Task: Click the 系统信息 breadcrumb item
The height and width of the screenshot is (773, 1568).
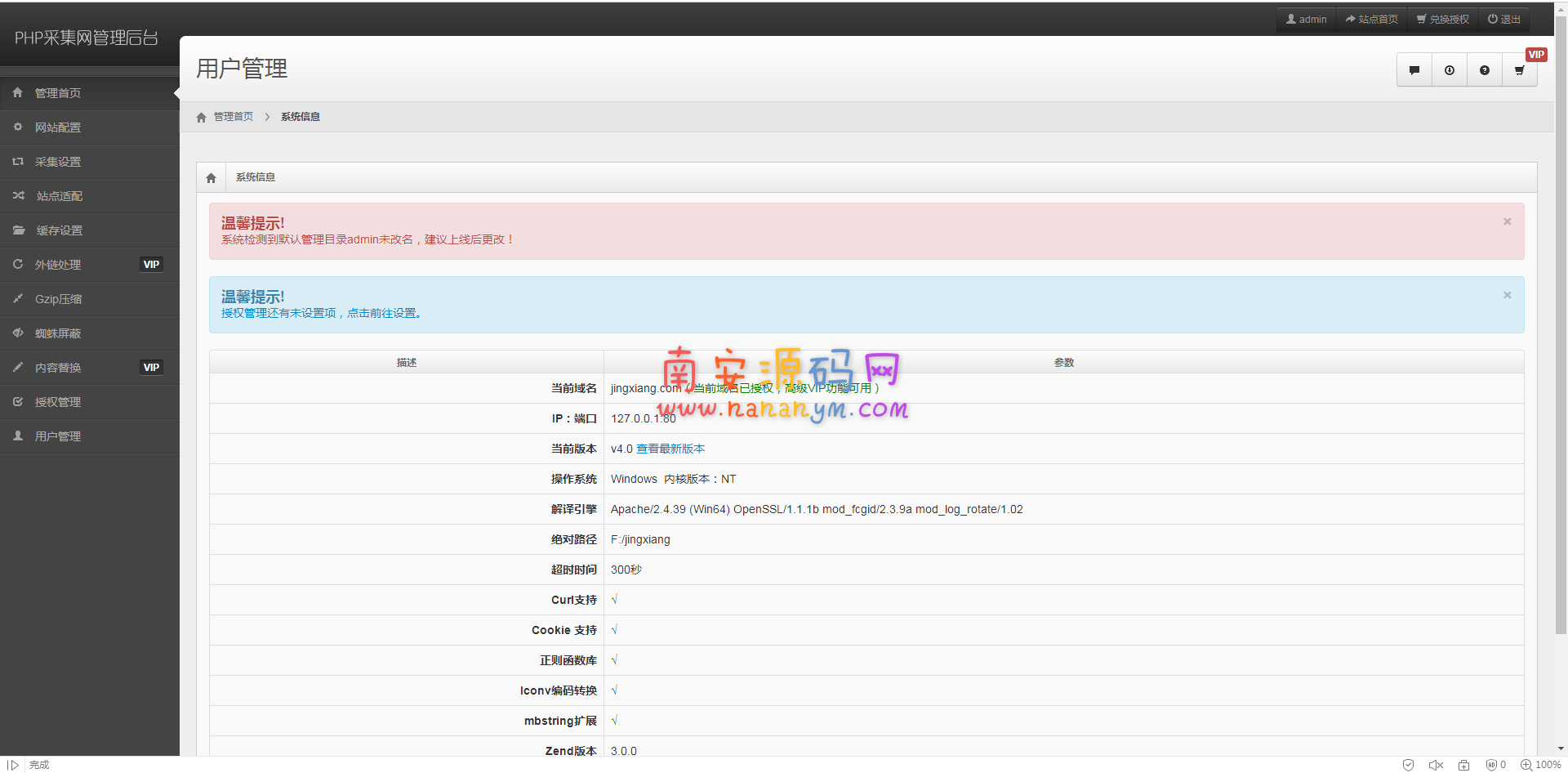Action: (x=301, y=117)
